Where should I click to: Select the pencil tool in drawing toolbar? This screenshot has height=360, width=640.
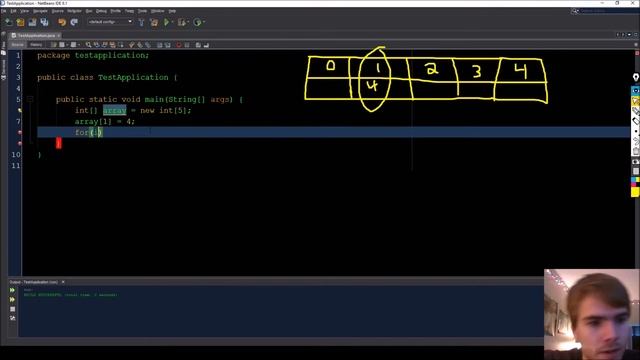click(x=636, y=111)
